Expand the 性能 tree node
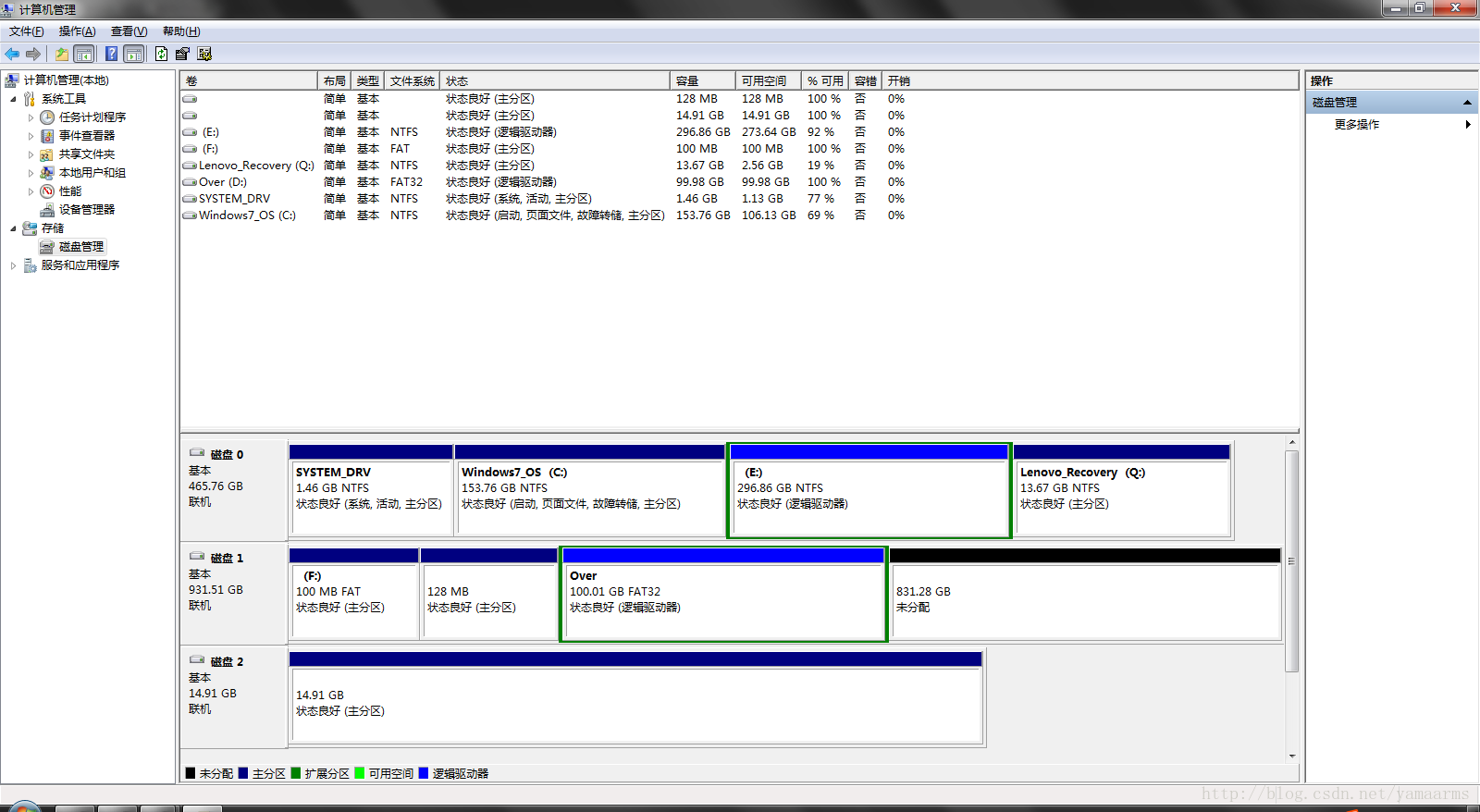This screenshot has height=812, width=1480. pyautogui.click(x=31, y=191)
